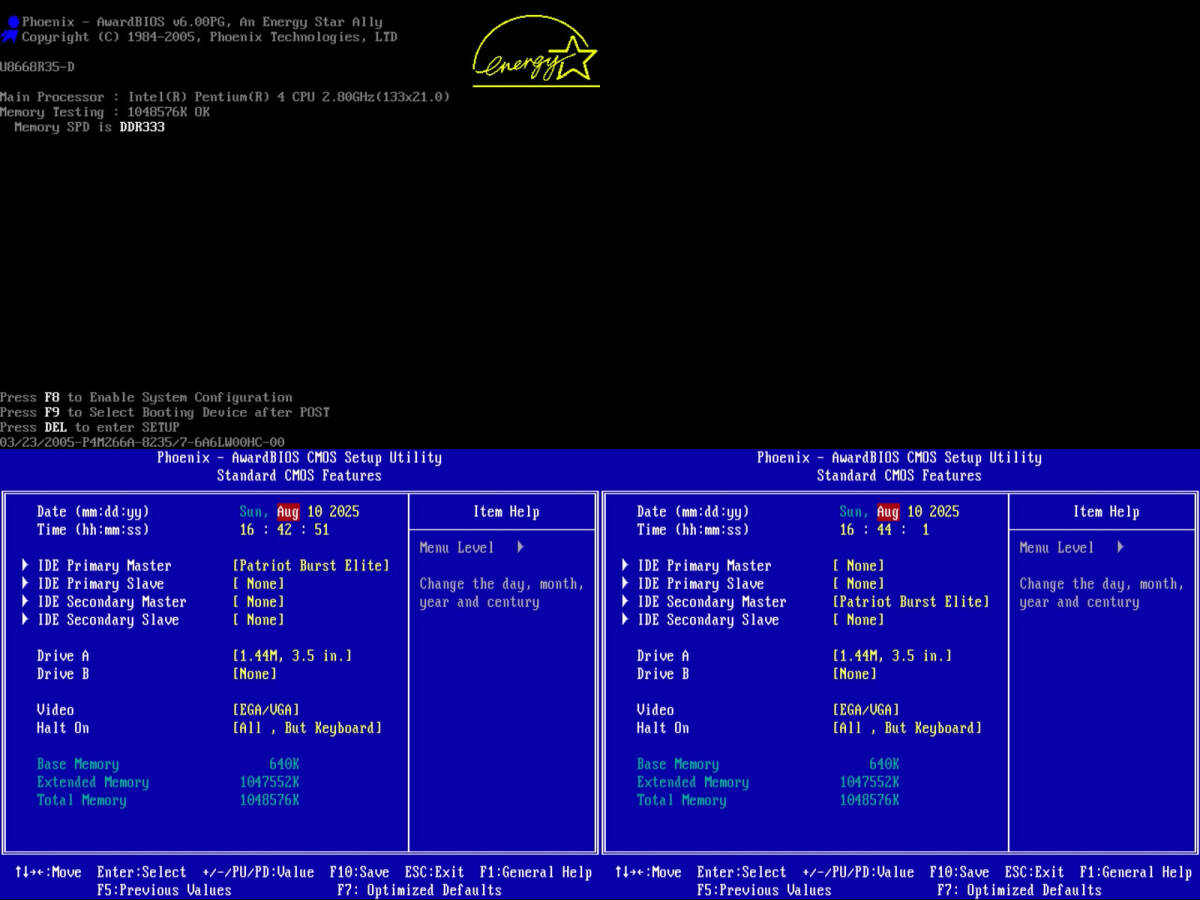Click +/-/PU/PD:Value in right screen footer

858,872
